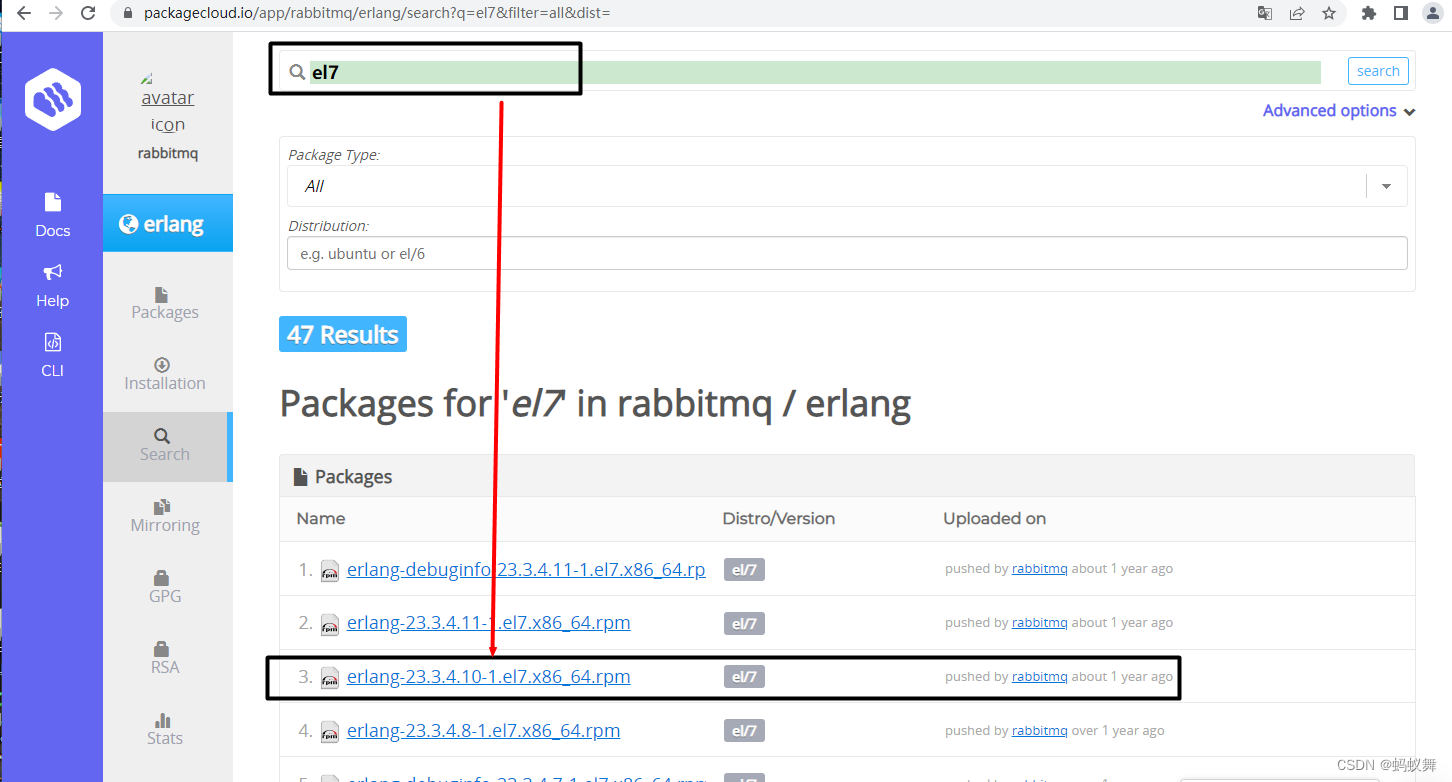Screen dimensions: 1452x782
Task: Open the RSA sidebar section
Action: click(165, 658)
